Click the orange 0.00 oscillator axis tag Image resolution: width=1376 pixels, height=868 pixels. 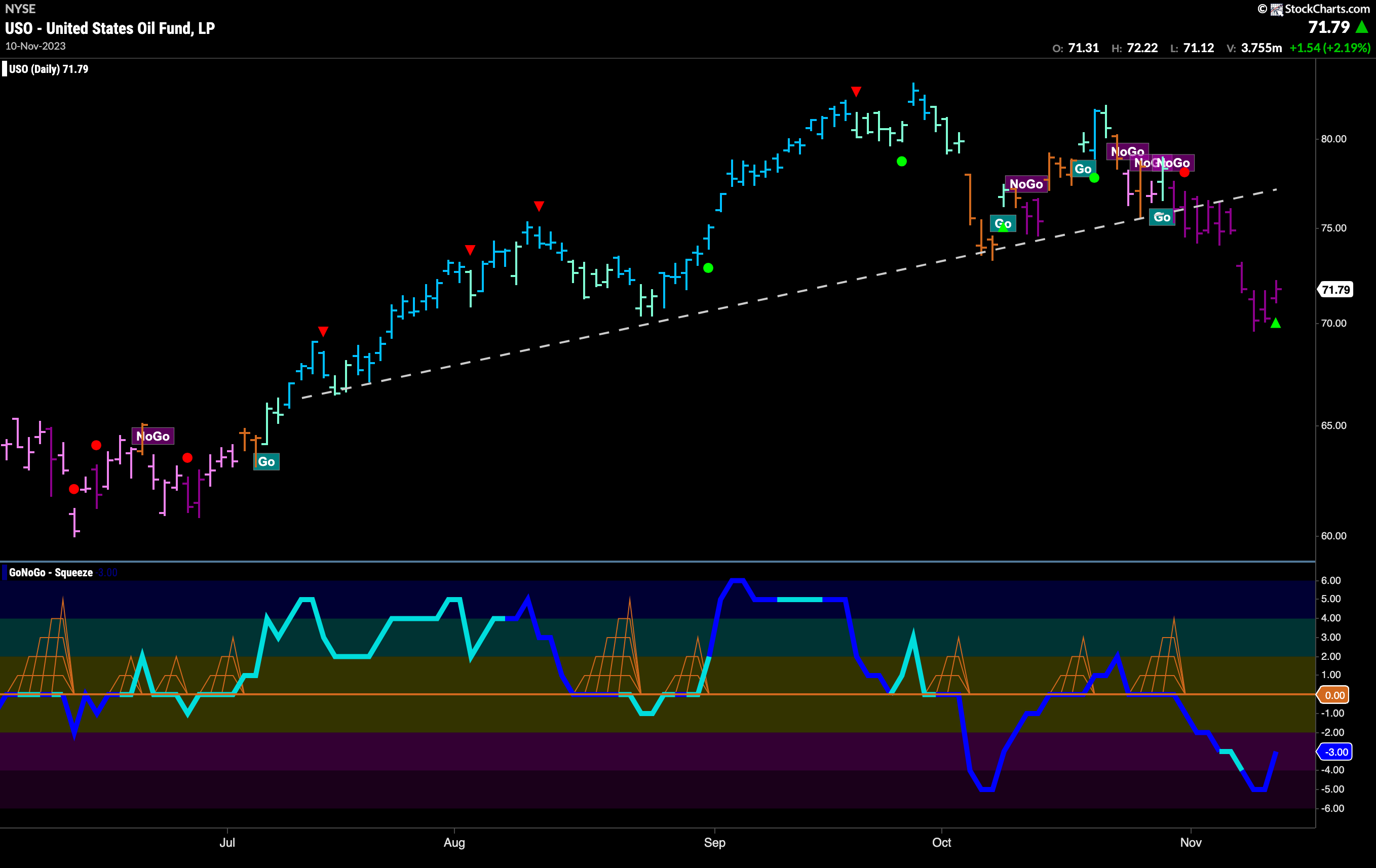[1333, 695]
